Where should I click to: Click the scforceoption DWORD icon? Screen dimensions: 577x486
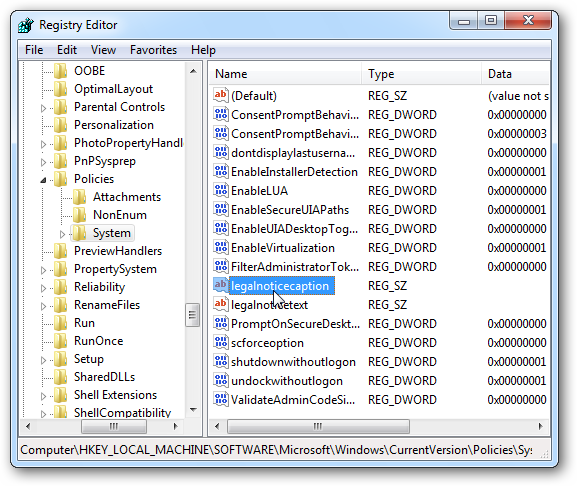point(220,342)
